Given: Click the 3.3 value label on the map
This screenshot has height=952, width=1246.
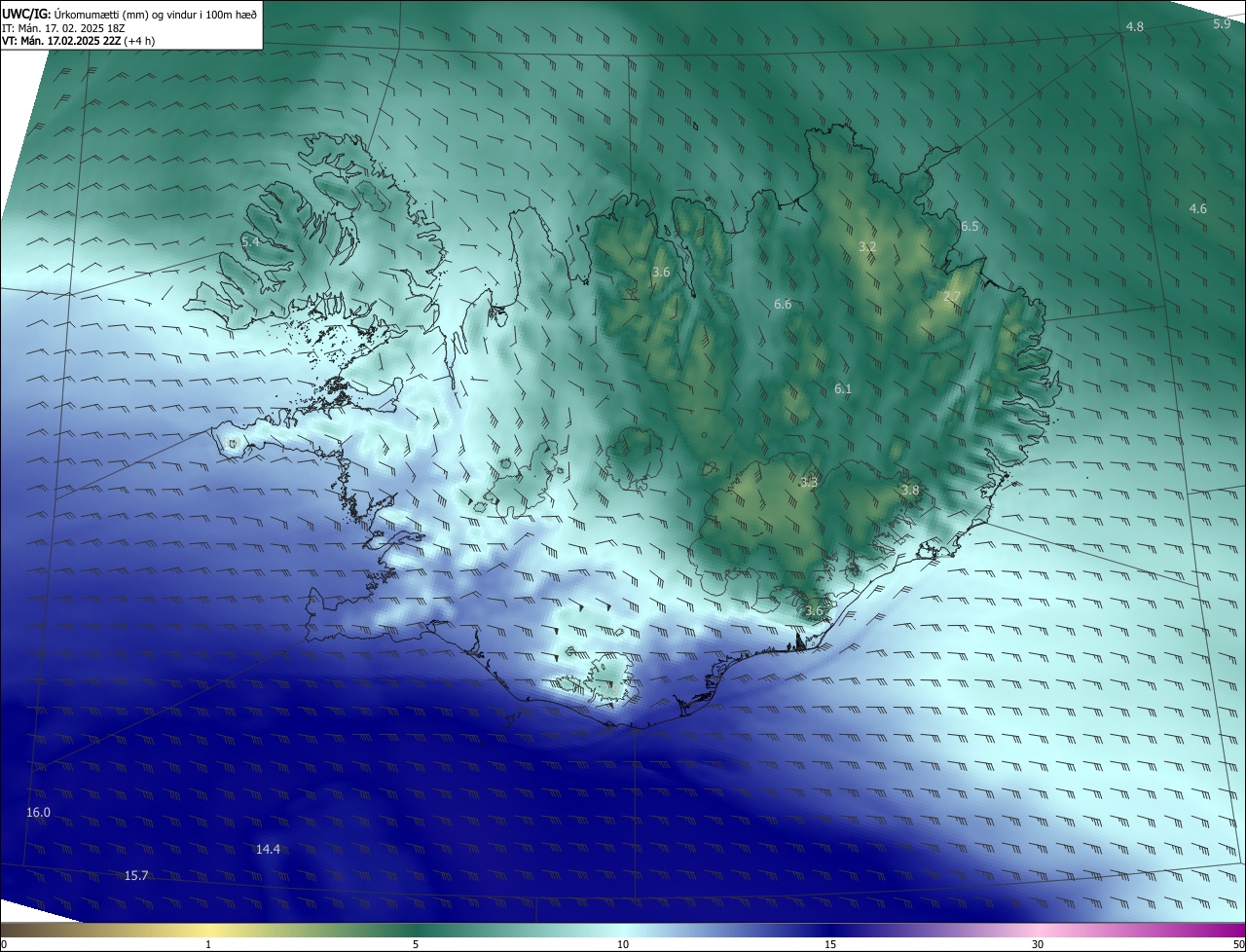Looking at the screenshot, I should pos(809,482).
